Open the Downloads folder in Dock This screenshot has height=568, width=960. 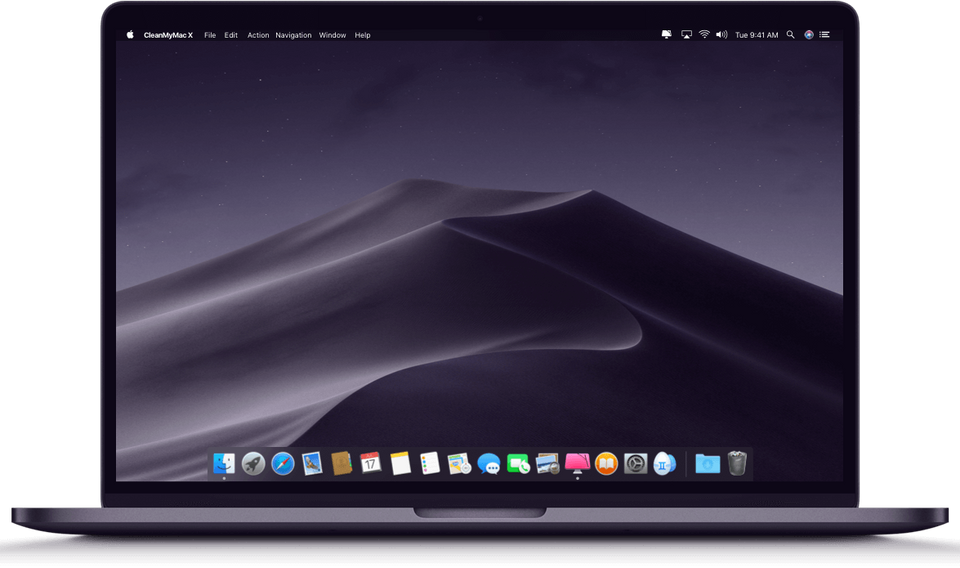(707, 464)
